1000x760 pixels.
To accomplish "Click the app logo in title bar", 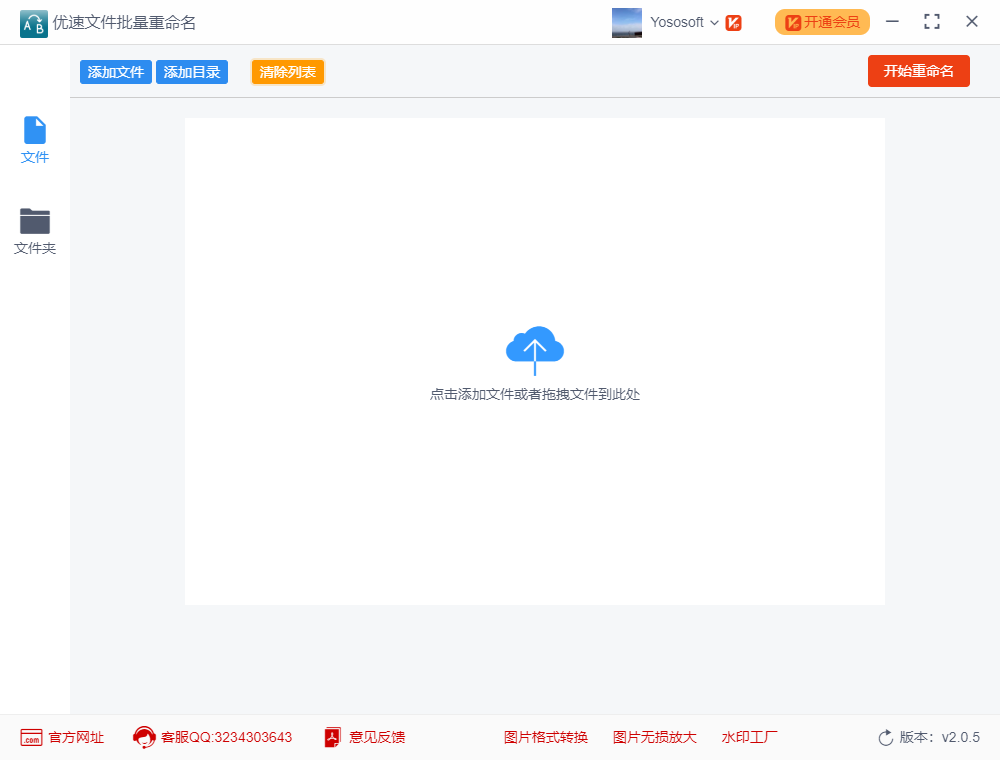I will [x=33, y=22].
